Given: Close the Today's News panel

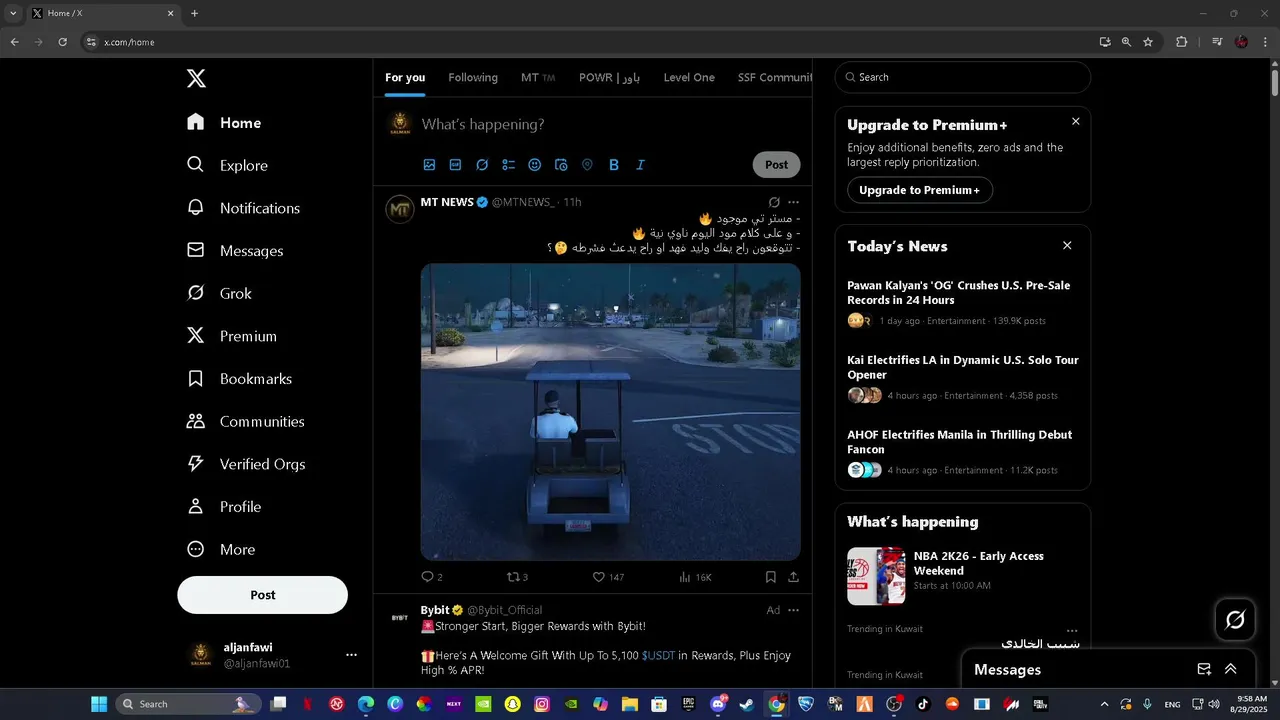Looking at the screenshot, I should coord(1067,245).
